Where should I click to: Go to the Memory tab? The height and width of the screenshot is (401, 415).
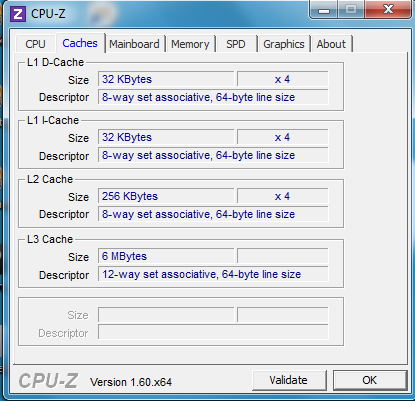[190, 44]
